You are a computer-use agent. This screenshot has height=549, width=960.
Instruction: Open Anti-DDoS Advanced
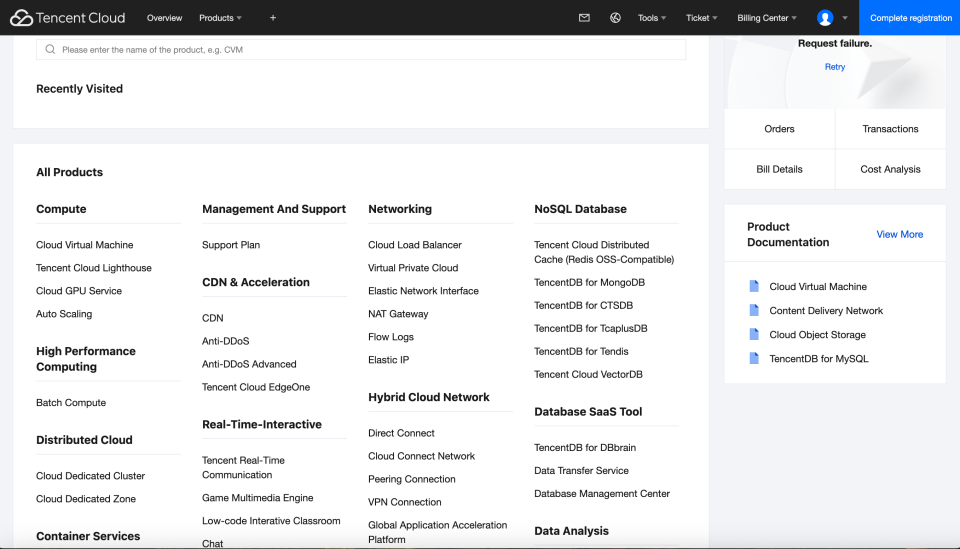[x=249, y=364]
